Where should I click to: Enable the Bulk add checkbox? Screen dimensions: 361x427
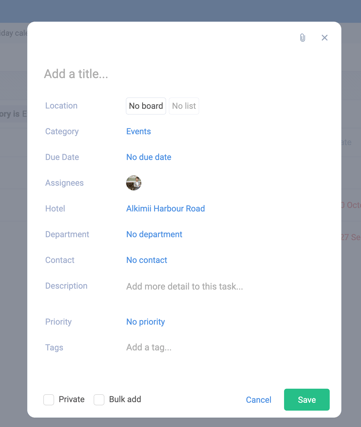99,399
